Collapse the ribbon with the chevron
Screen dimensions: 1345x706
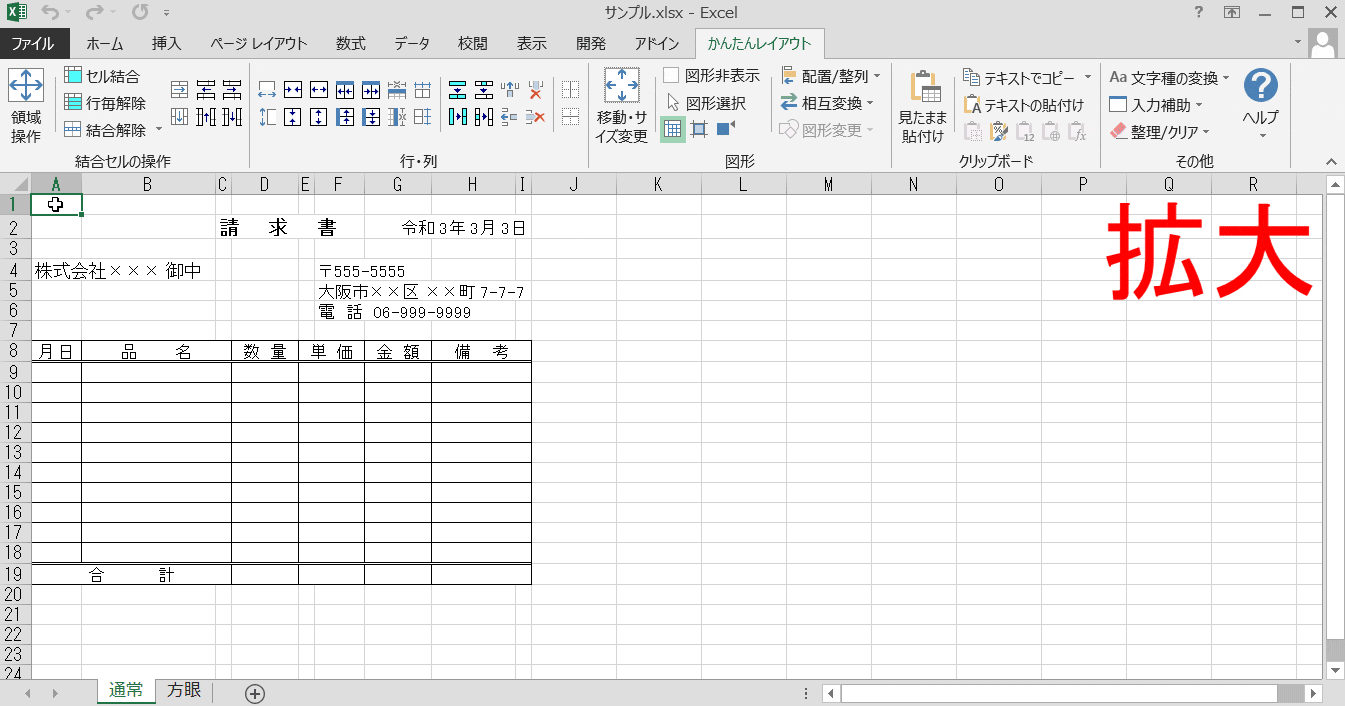click(1330, 162)
